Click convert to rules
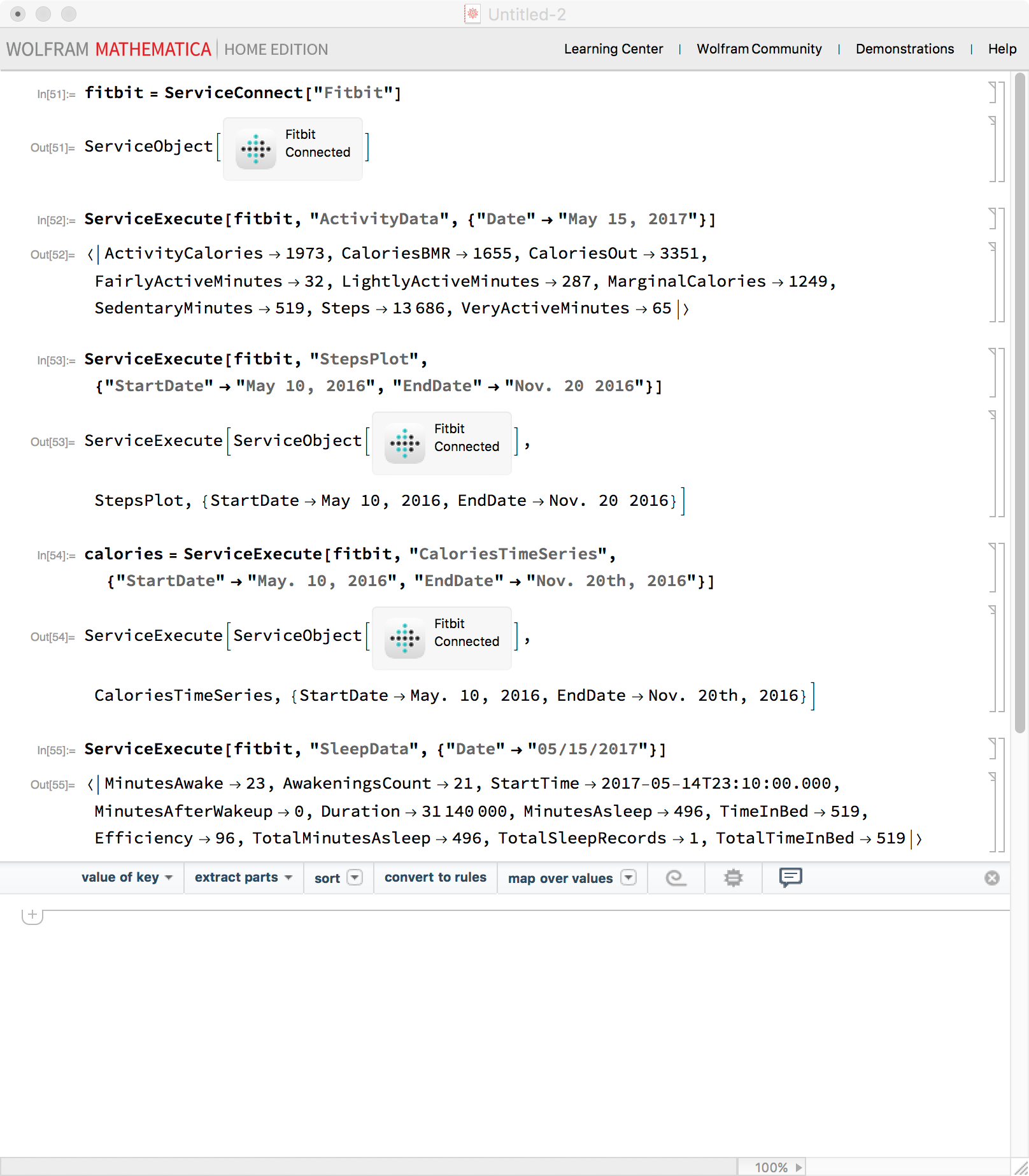Image resolution: width=1029 pixels, height=1176 pixels. tap(436, 877)
